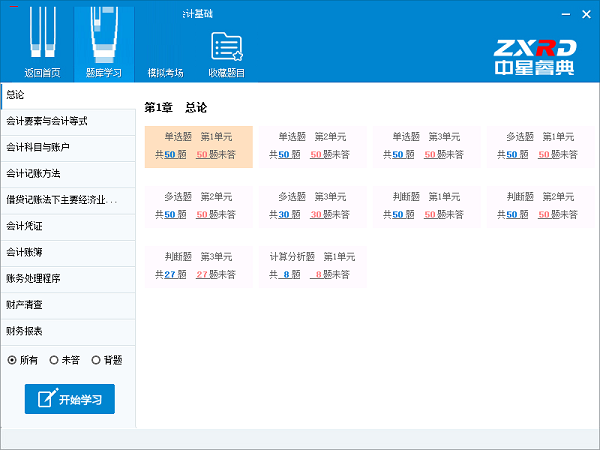Screen dimensions: 600x450
Task: Choose the 判断题 第3单元 card
Action: 199,265
